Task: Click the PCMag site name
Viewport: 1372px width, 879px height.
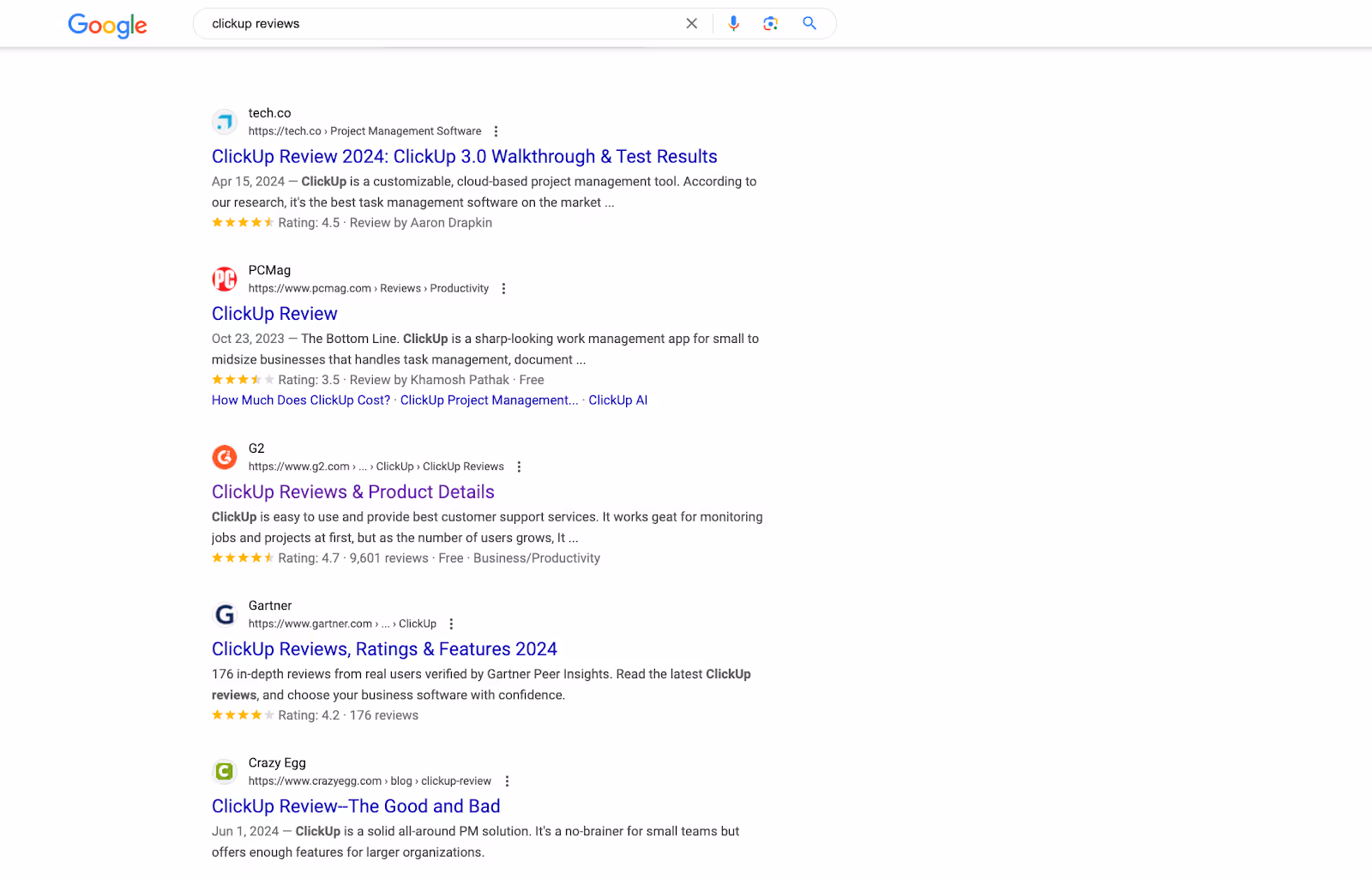Action: [x=270, y=270]
